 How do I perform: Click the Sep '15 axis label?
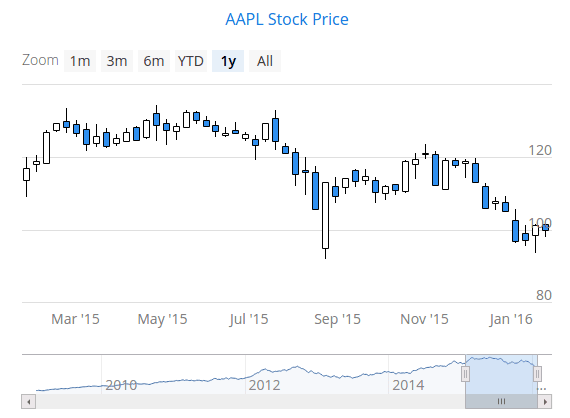click(x=337, y=319)
